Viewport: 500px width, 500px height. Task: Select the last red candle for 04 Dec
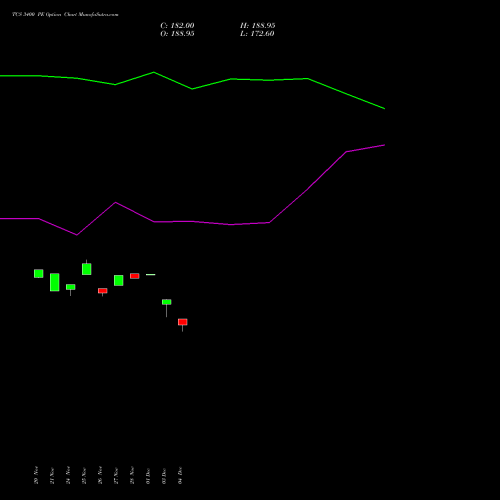[x=183, y=322]
